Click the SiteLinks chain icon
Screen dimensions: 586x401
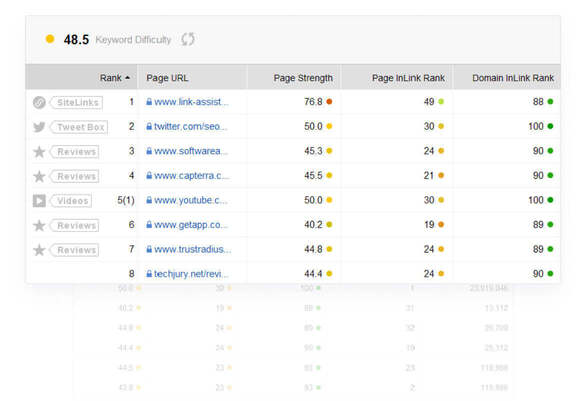coord(39,102)
